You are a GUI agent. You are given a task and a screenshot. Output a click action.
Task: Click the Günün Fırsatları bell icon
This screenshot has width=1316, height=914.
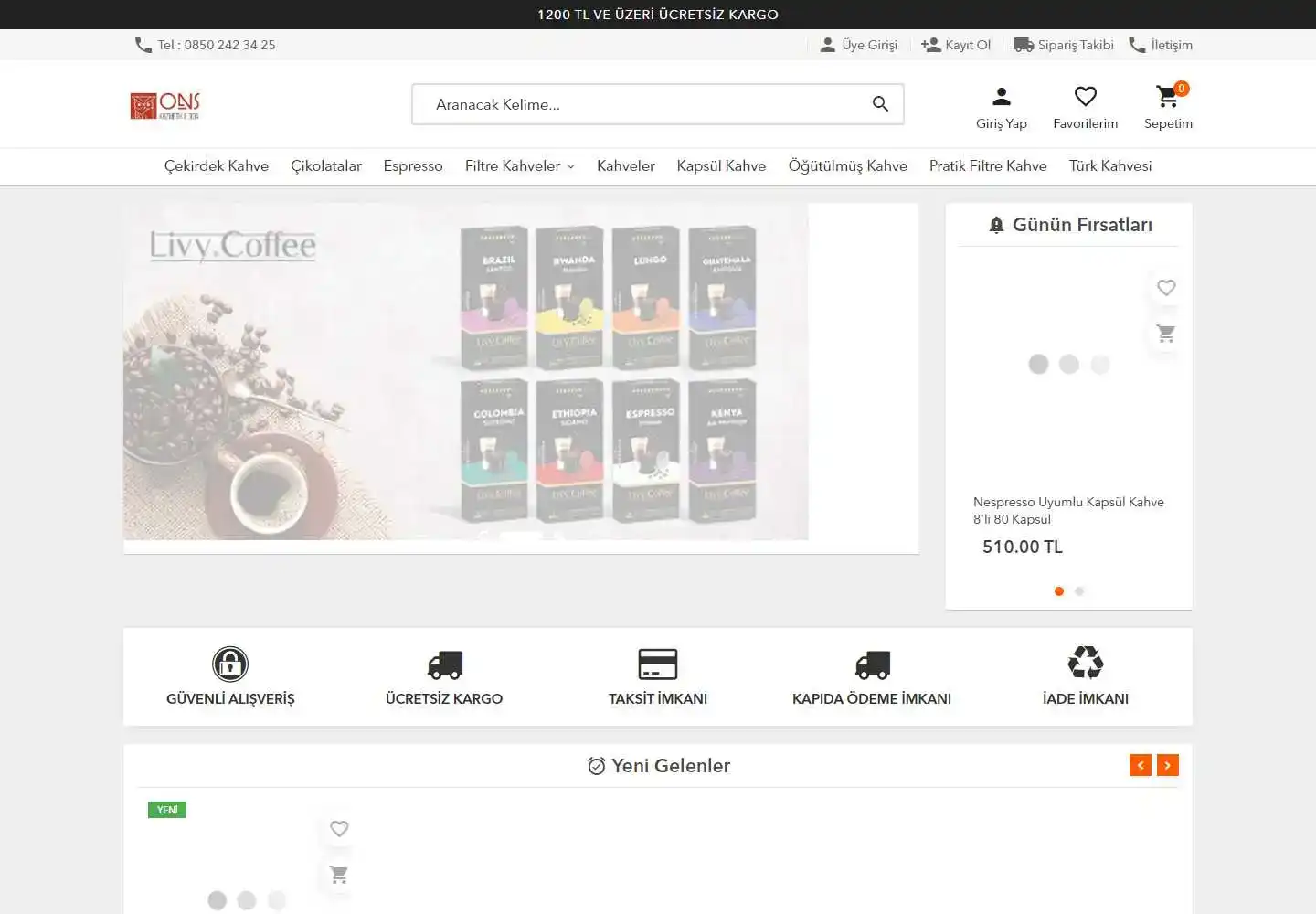point(997,225)
